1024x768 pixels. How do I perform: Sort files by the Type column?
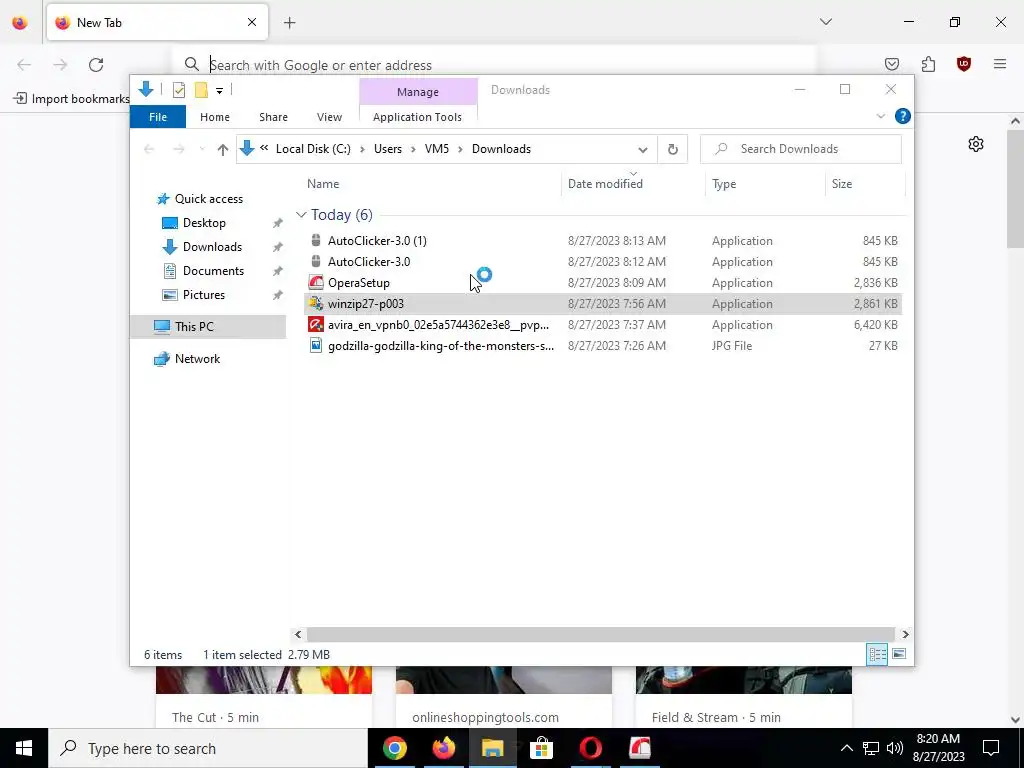tap(724, 184)
